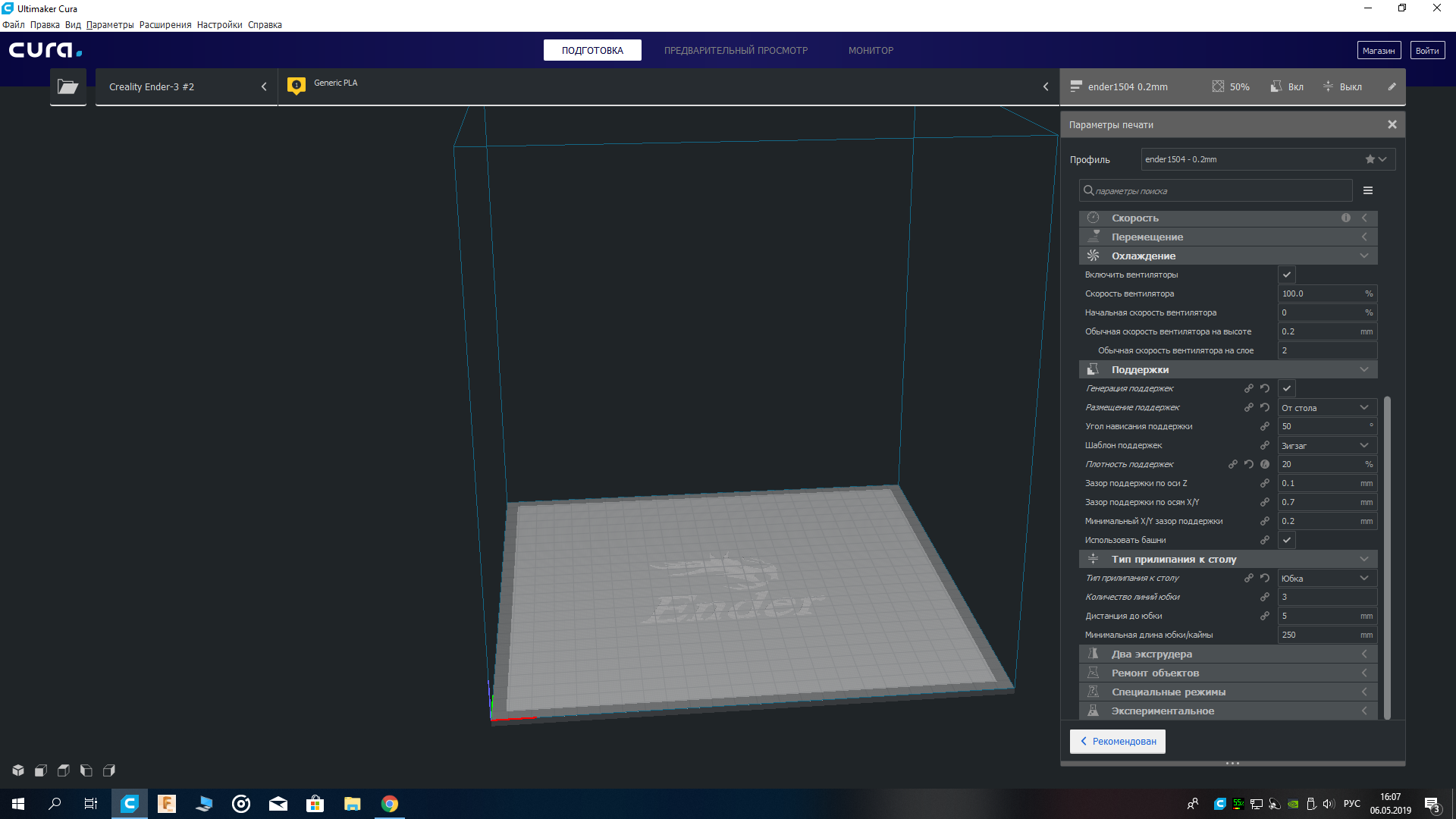Select the 3D perspective view cube icon
Screen dimensions: 1456x819
tap(18, 770)
